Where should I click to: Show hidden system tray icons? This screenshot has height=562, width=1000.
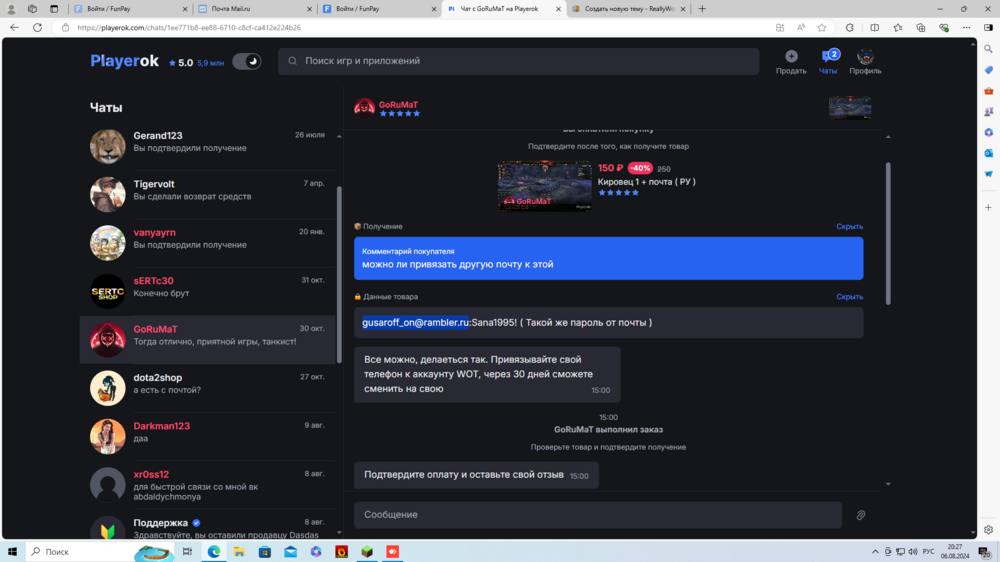tap(875, 552)
